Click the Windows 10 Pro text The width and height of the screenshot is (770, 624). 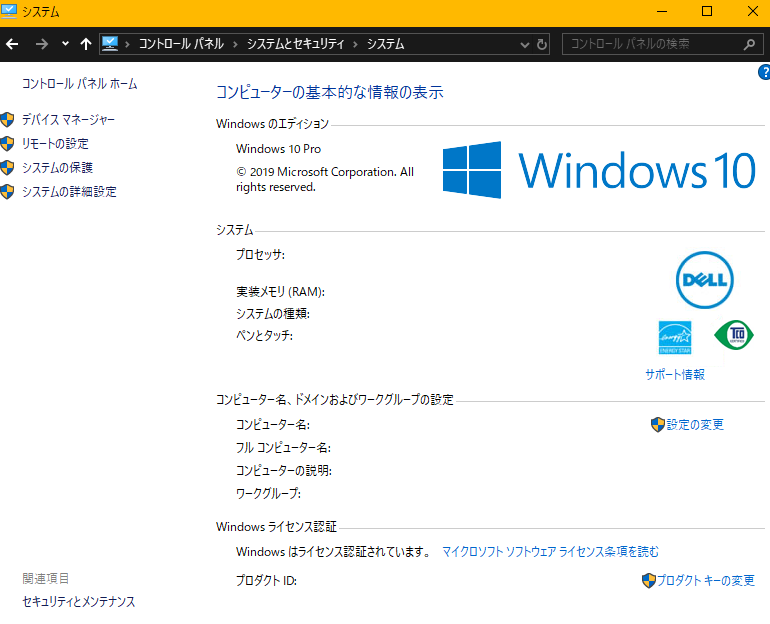pos(278,149)
